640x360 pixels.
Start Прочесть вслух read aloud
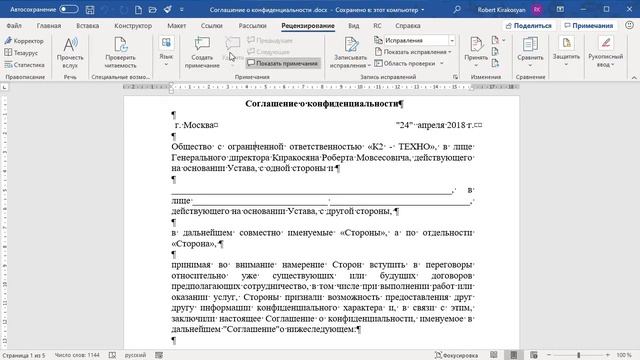click(70, 53)
